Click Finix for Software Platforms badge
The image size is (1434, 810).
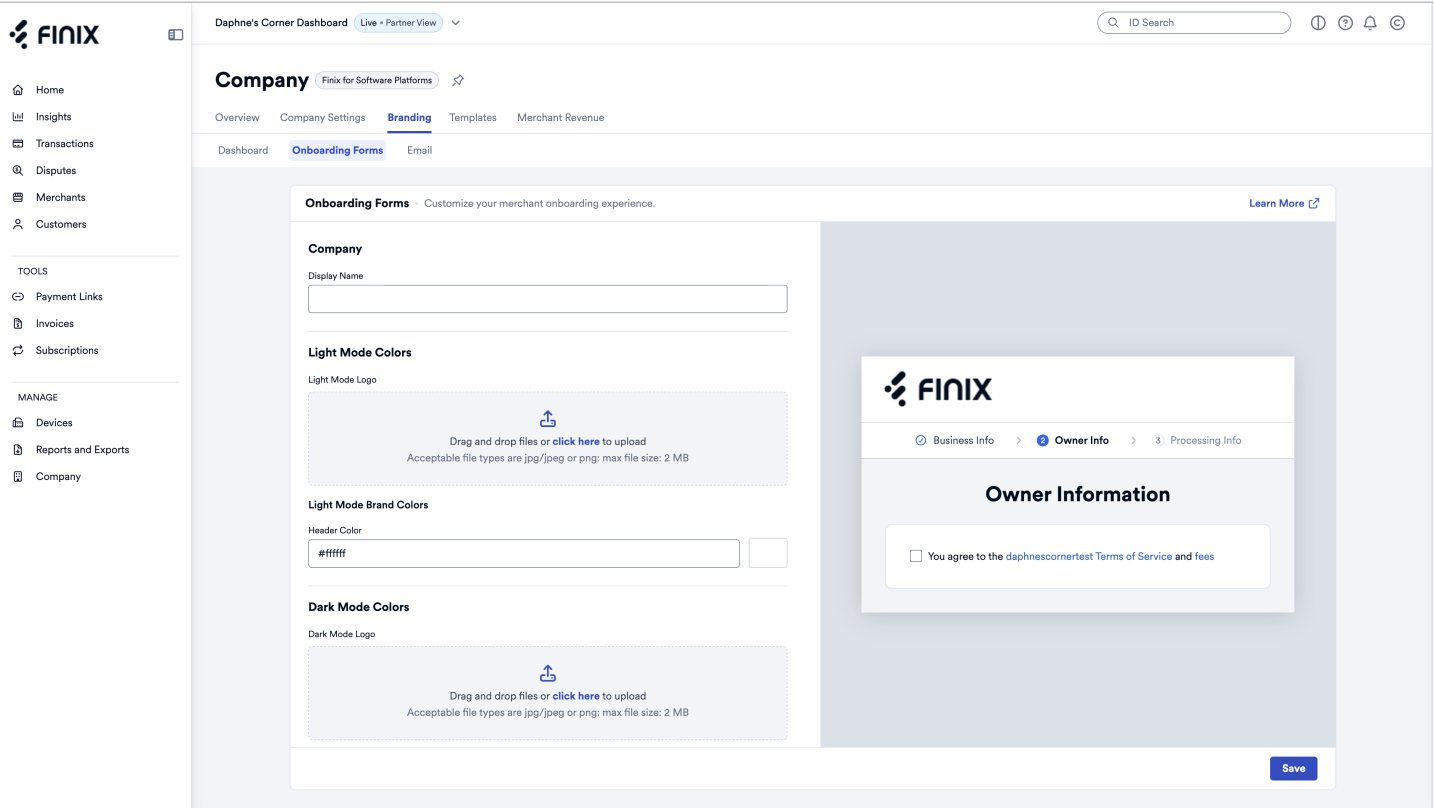pyautogui.click(x=377, y=80)
